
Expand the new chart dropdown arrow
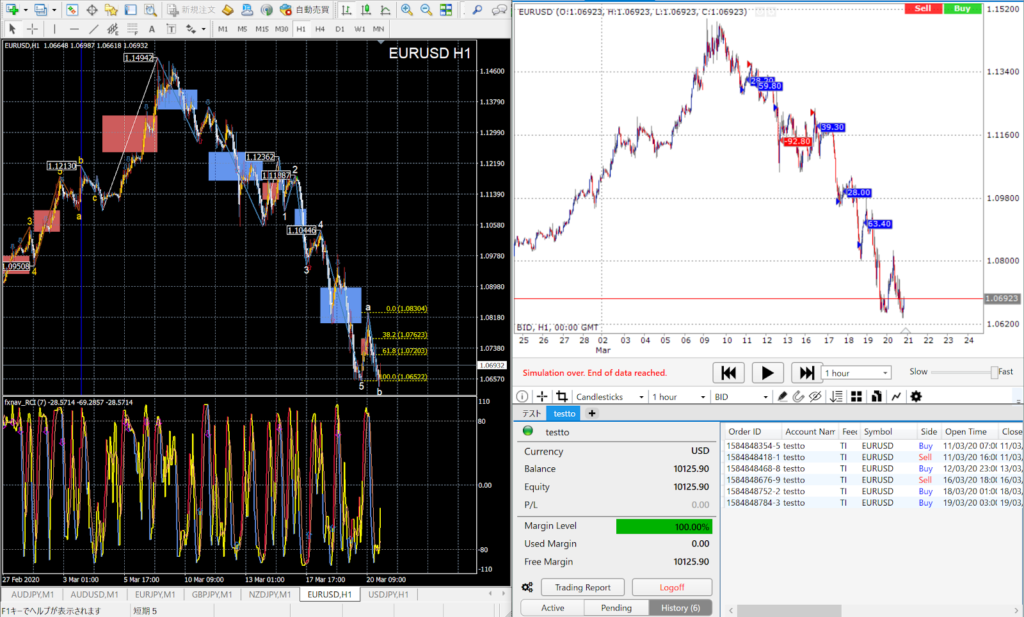tap(25, 10)
